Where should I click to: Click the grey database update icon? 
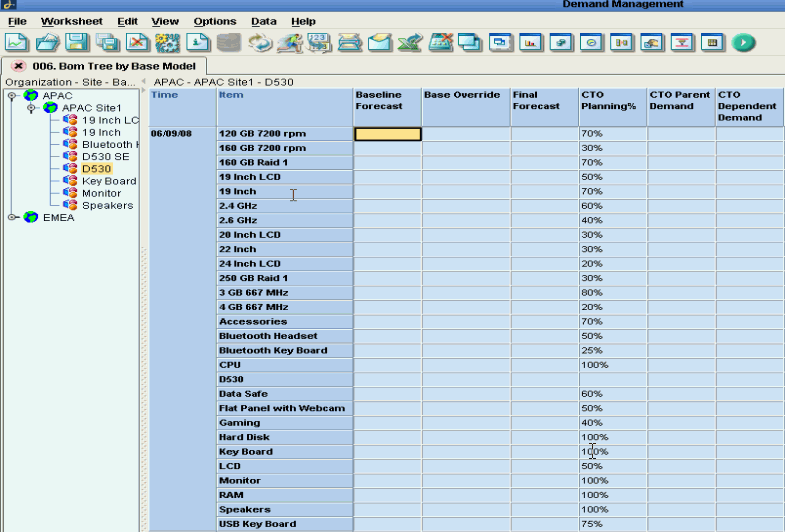[228, 43]
